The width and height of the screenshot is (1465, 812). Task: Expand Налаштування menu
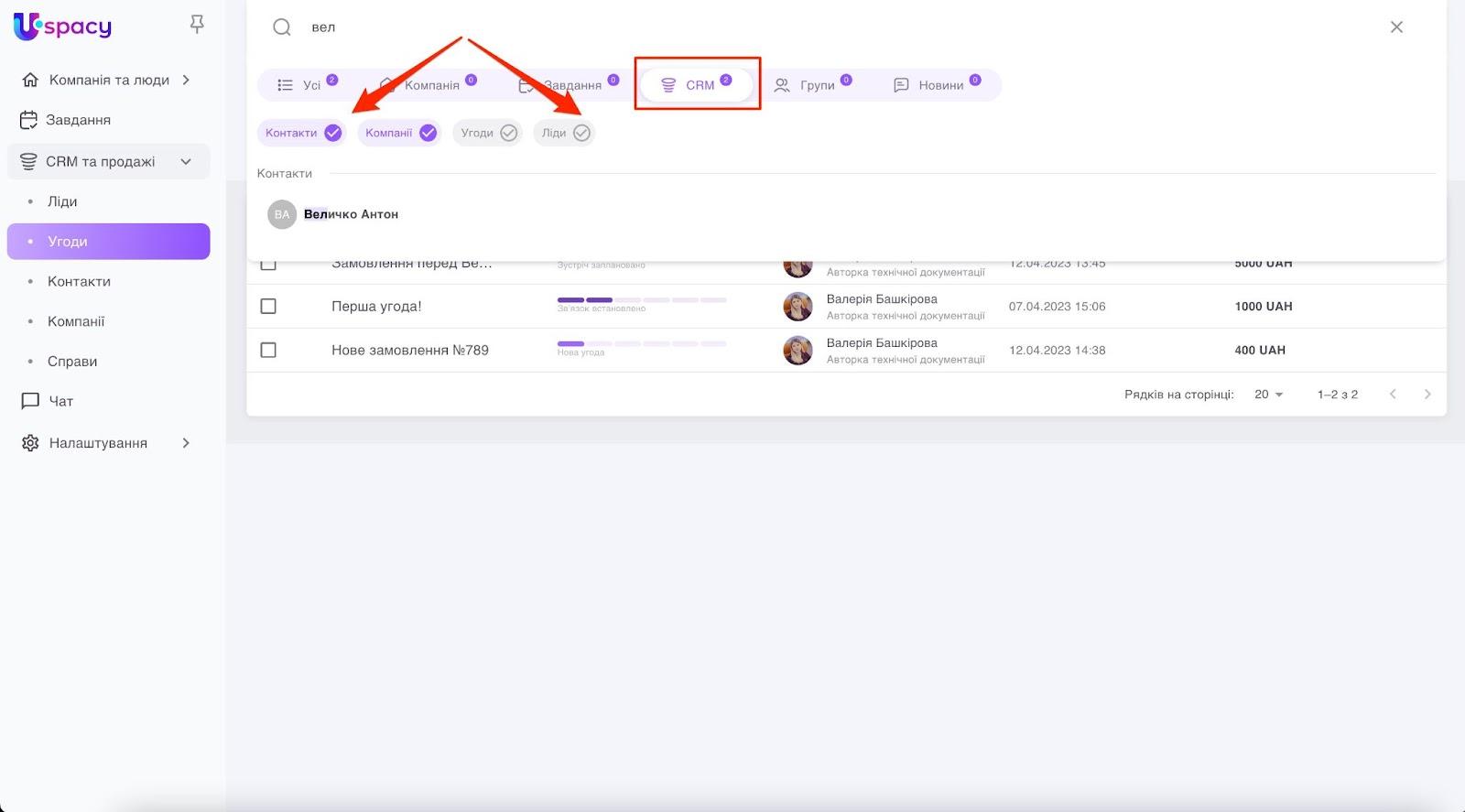[186, 443]
